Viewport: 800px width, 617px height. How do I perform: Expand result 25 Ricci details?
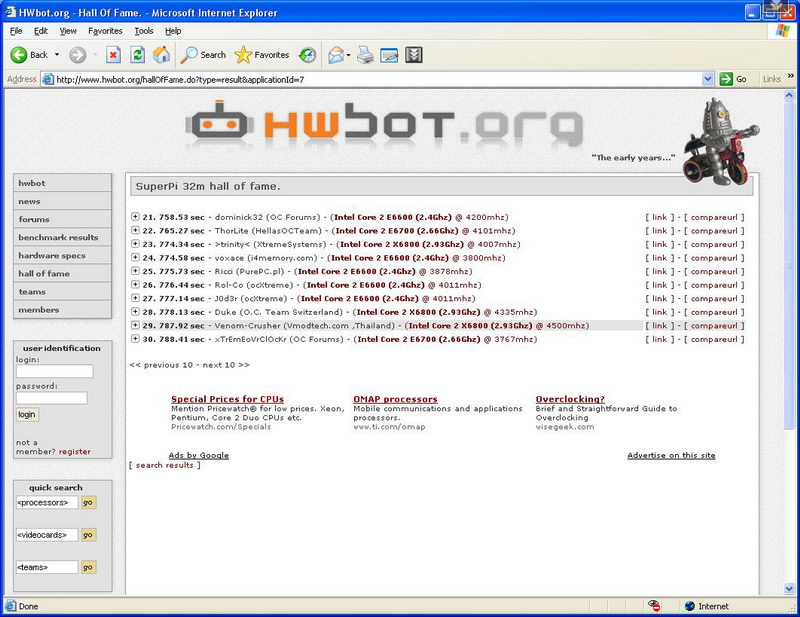click(x=135, y=270)
